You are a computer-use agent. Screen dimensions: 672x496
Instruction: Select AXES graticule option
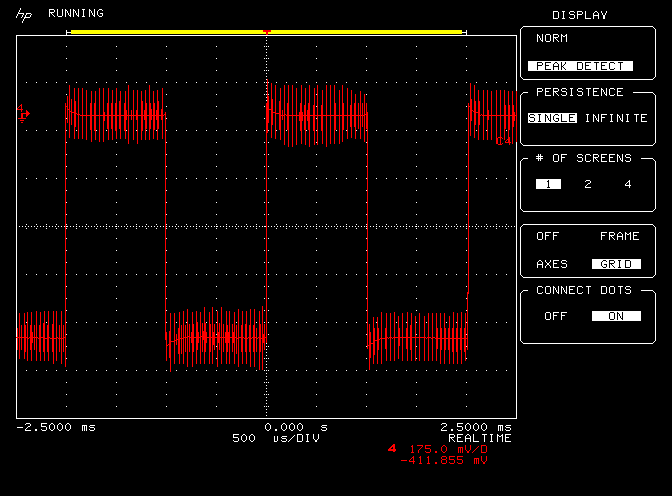point(551,264)
